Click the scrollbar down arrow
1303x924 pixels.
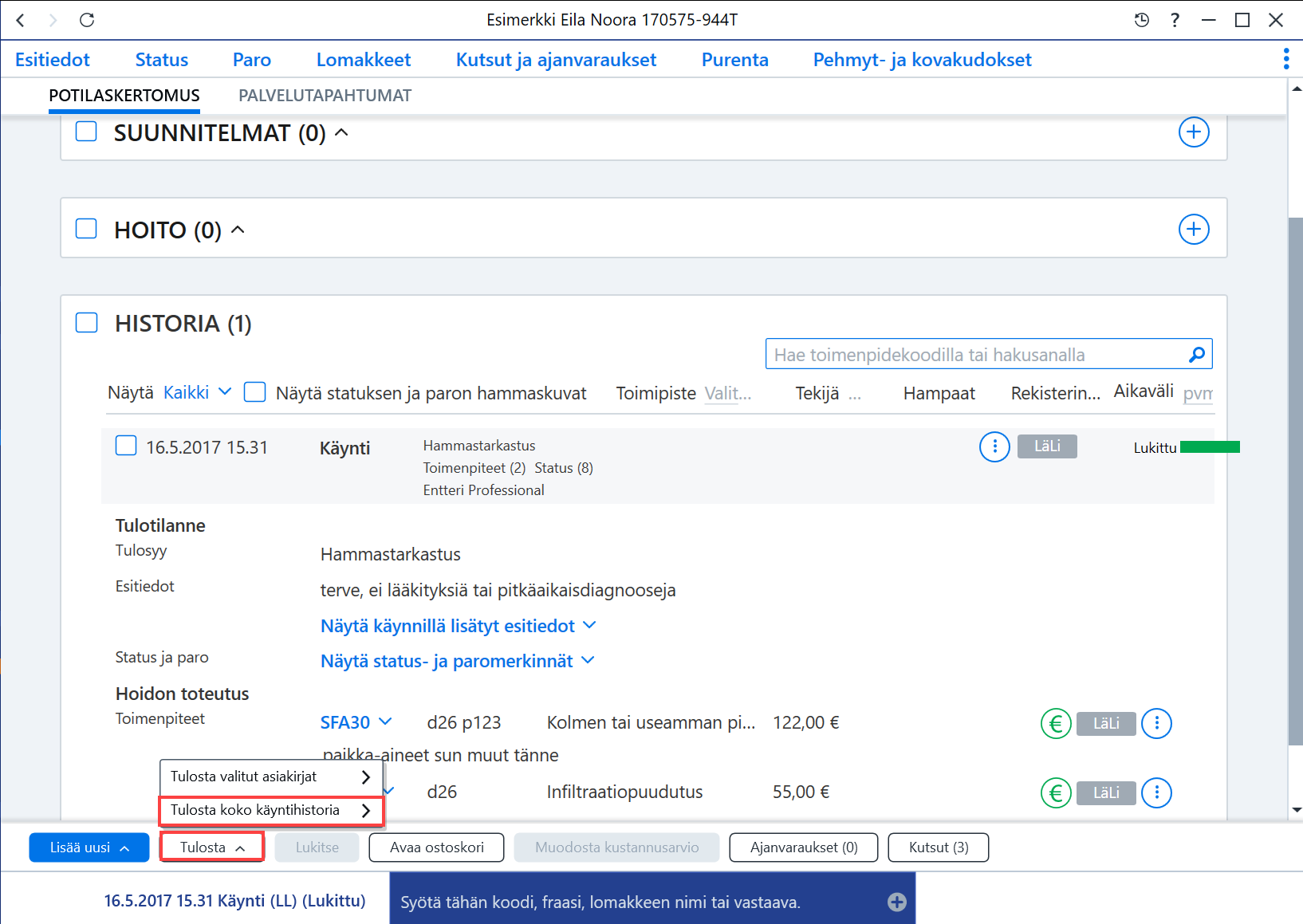pos(1296,809)
